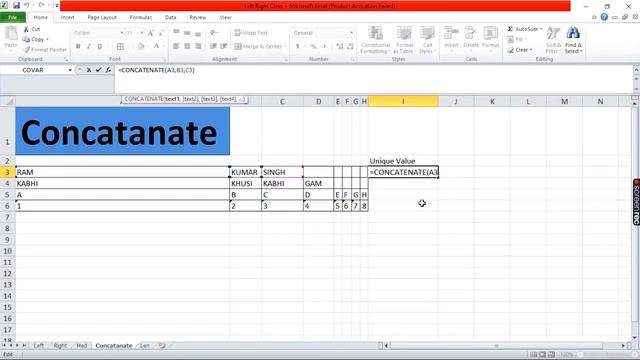Toggle Italic formatting
The height and width of the screenshot is (360, 640).
89,47
